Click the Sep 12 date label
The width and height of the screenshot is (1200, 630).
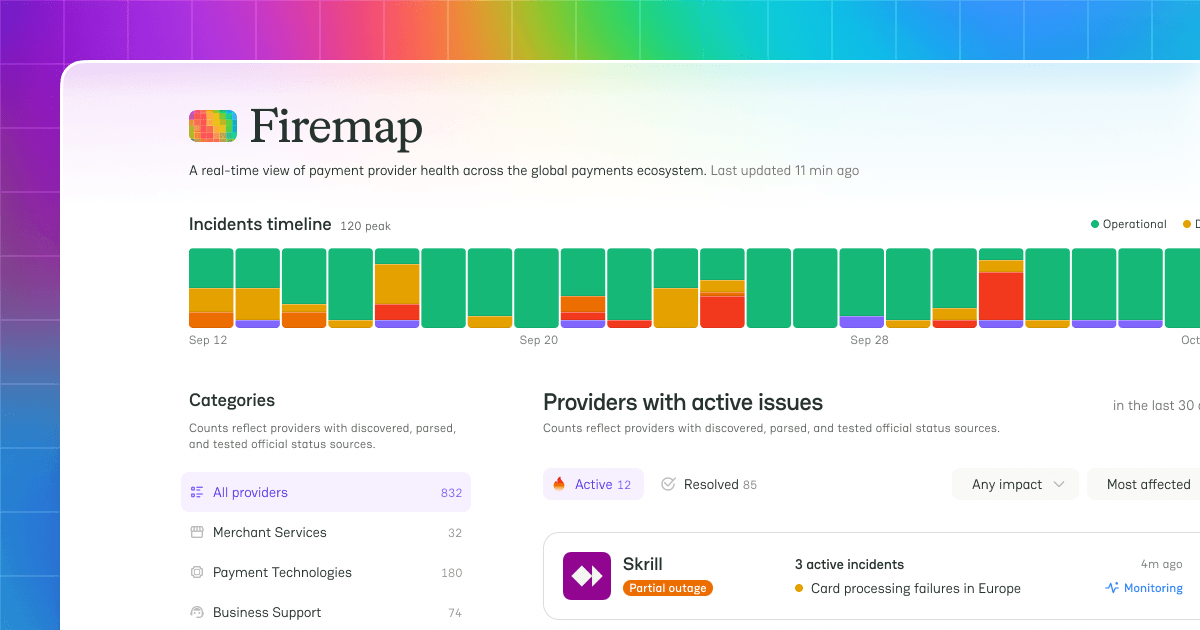[x=208, y=340]
